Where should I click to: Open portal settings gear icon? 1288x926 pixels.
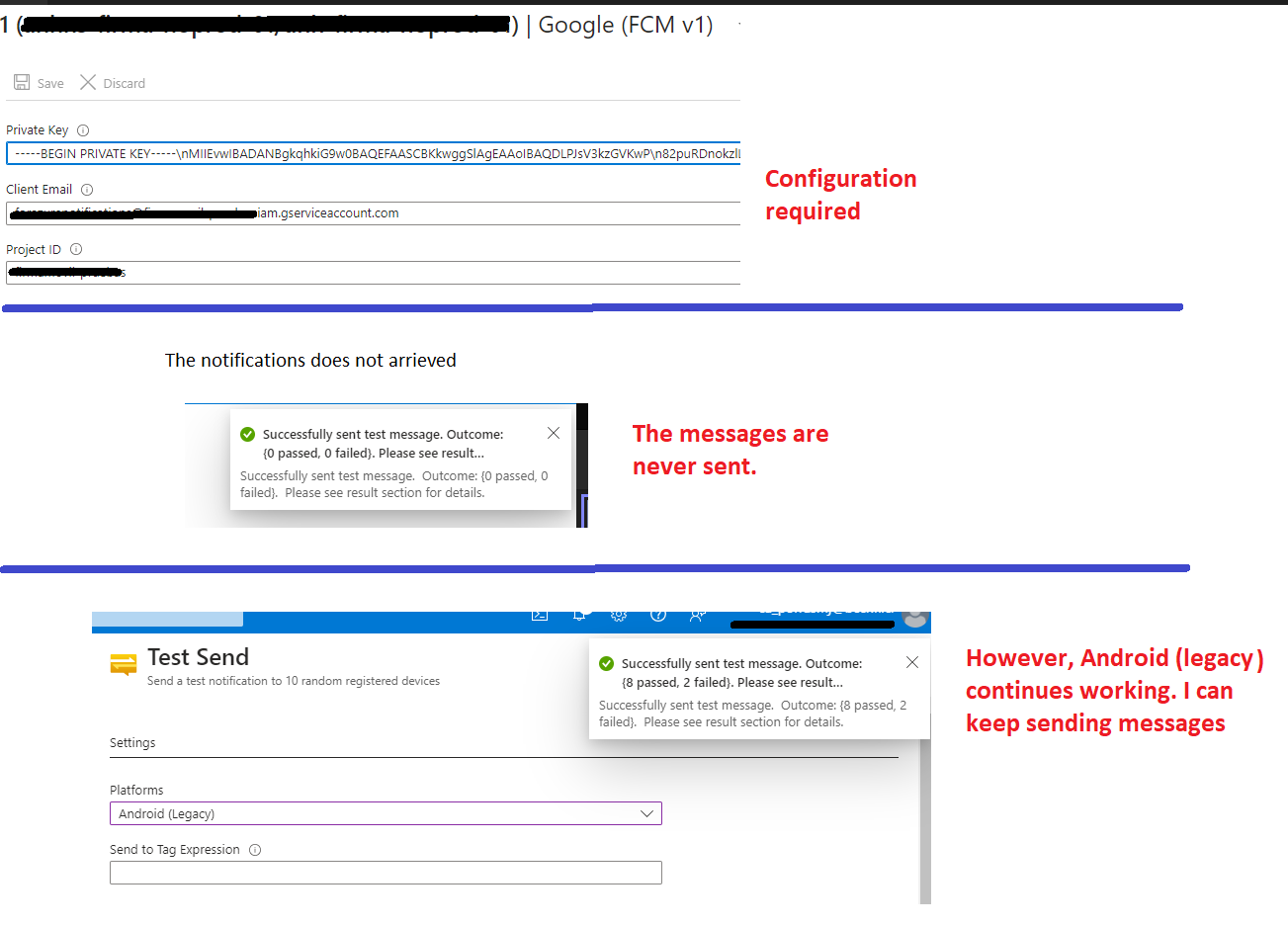coord(619,615)
